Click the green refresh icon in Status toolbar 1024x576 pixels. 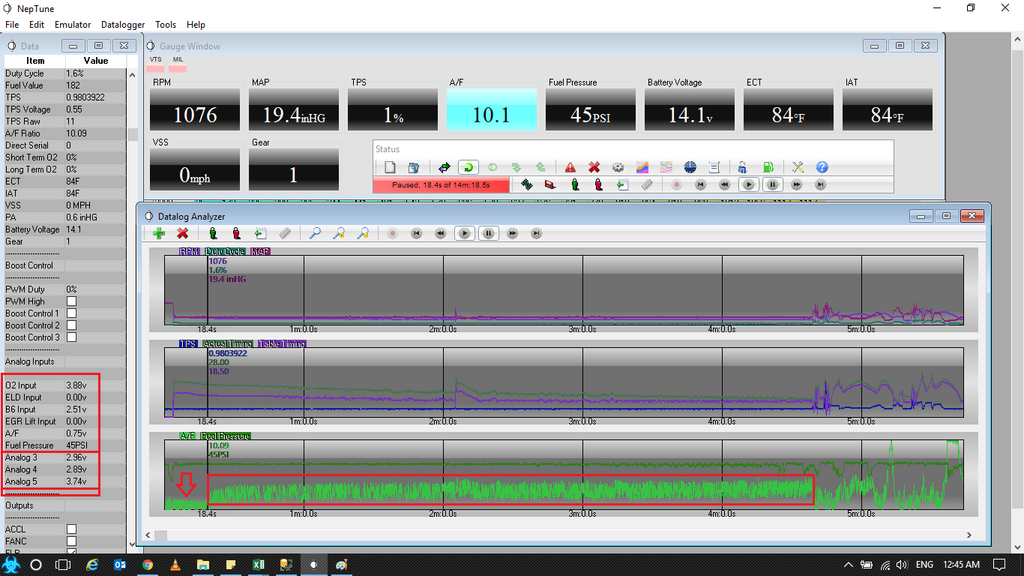[468, 167]
